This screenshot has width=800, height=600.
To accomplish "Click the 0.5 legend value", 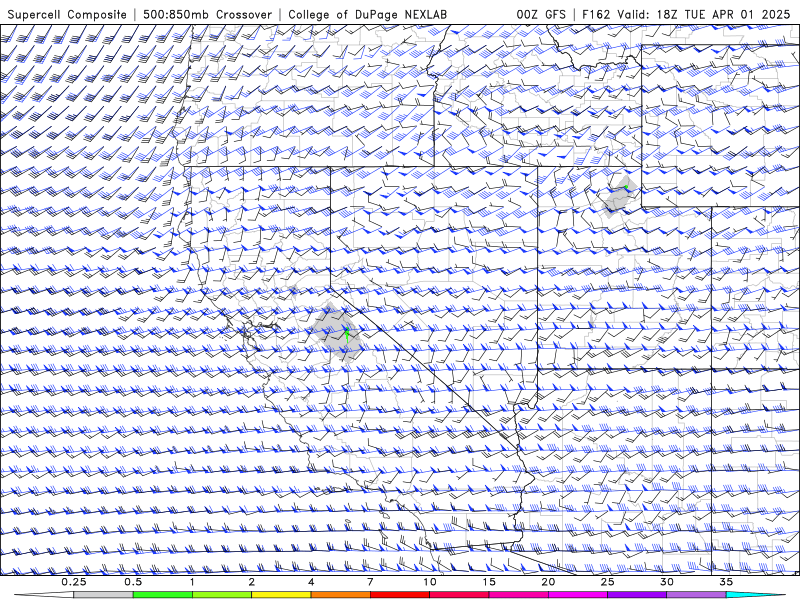I will point(133,582).
